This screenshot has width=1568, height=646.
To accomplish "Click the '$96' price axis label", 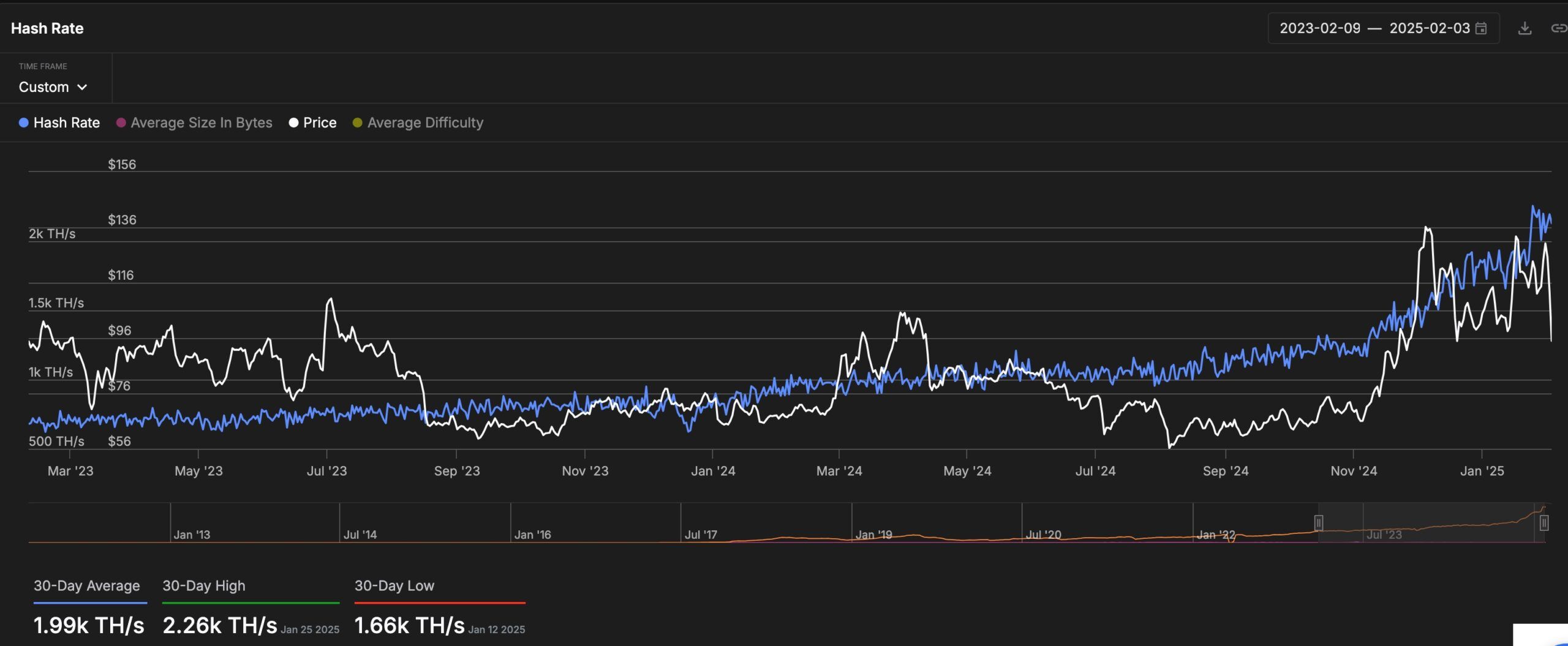I will [x=119, y=330].
